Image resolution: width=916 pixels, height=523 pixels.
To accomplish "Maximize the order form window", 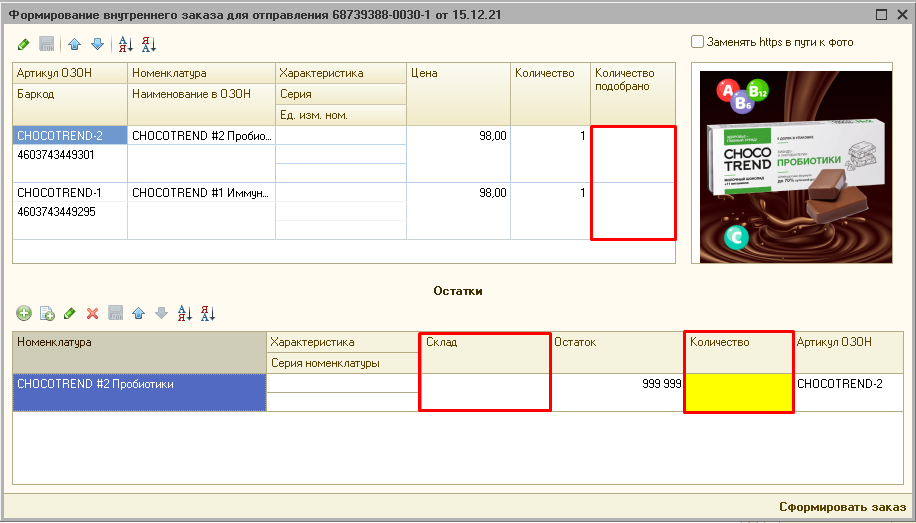I will pyautogui.click(x=882, y=15).
